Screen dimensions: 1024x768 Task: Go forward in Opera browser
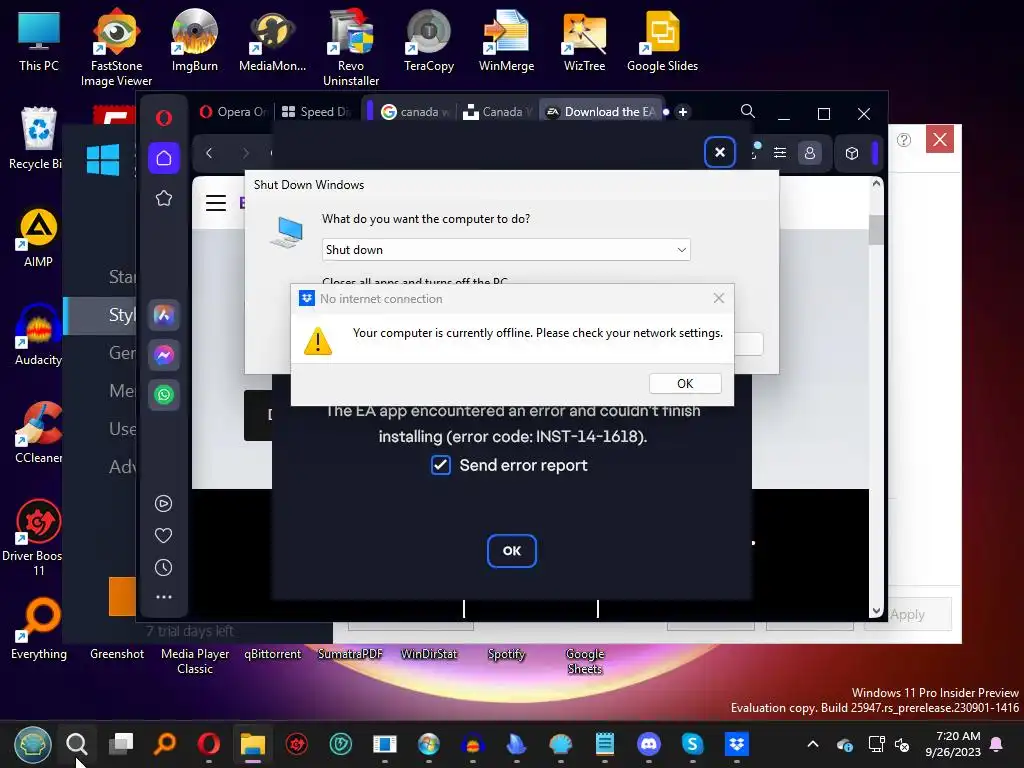click(246, 153)
